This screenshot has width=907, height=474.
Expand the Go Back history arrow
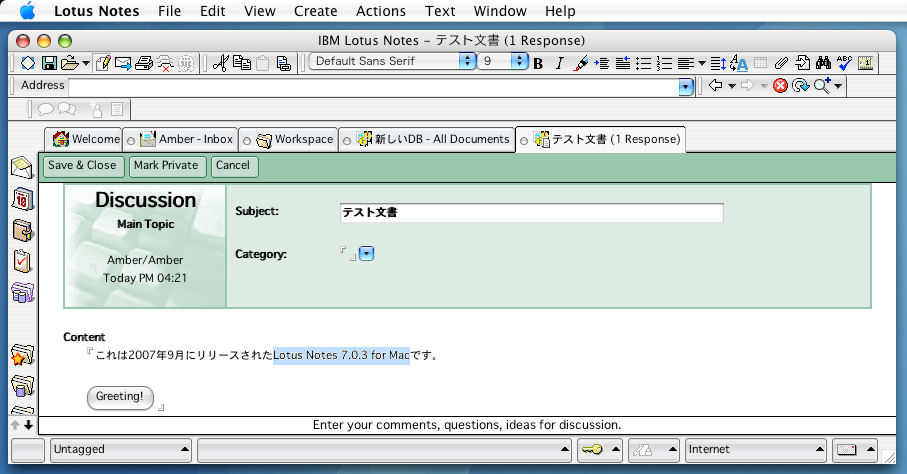click(x=732, y=86)
